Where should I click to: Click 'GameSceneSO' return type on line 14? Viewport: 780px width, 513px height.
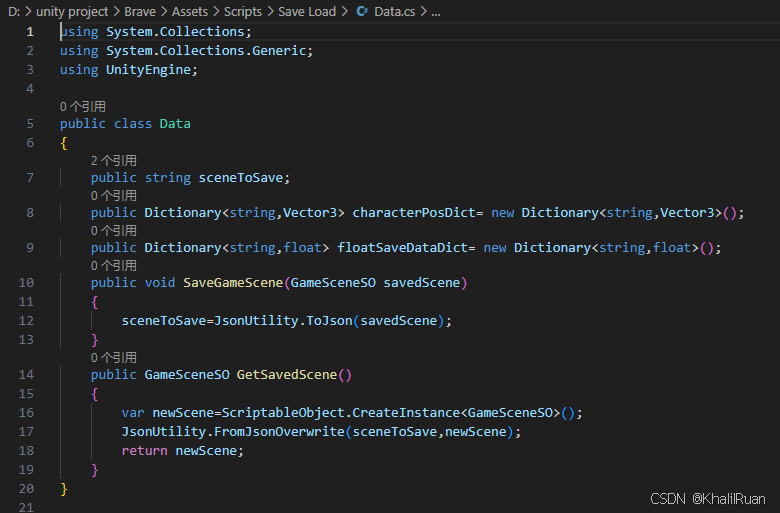(x=187, y=375)
